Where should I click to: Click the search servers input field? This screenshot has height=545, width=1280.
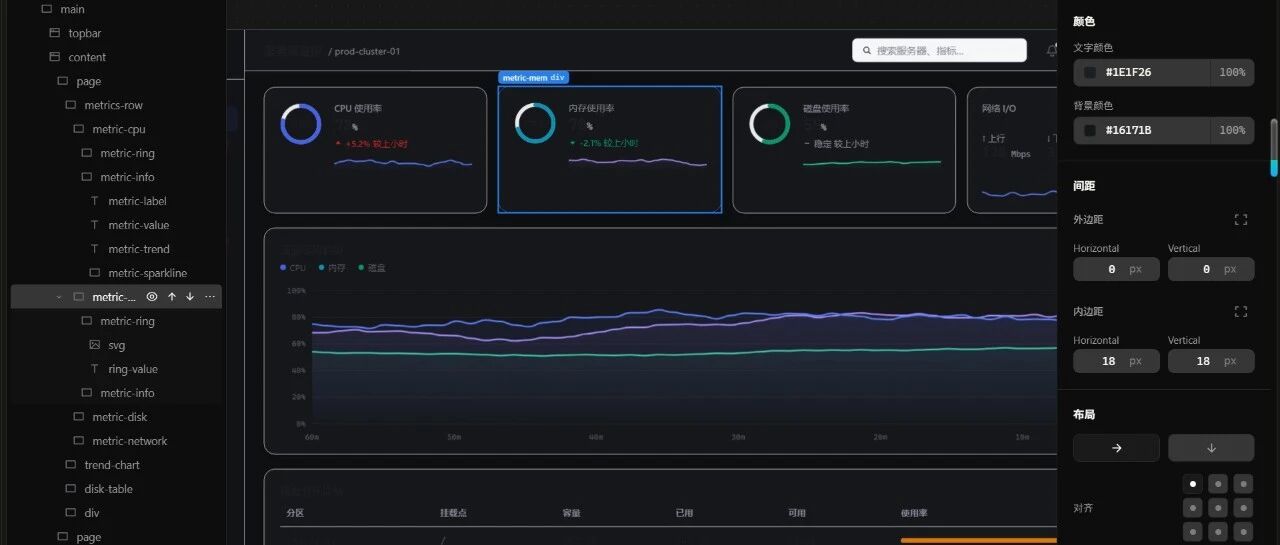click(939, 50)
